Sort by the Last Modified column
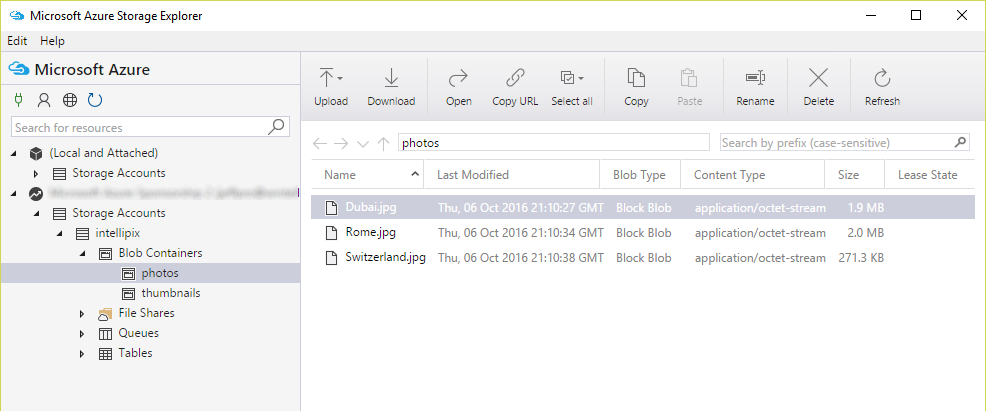 click(x=512, y=175)
